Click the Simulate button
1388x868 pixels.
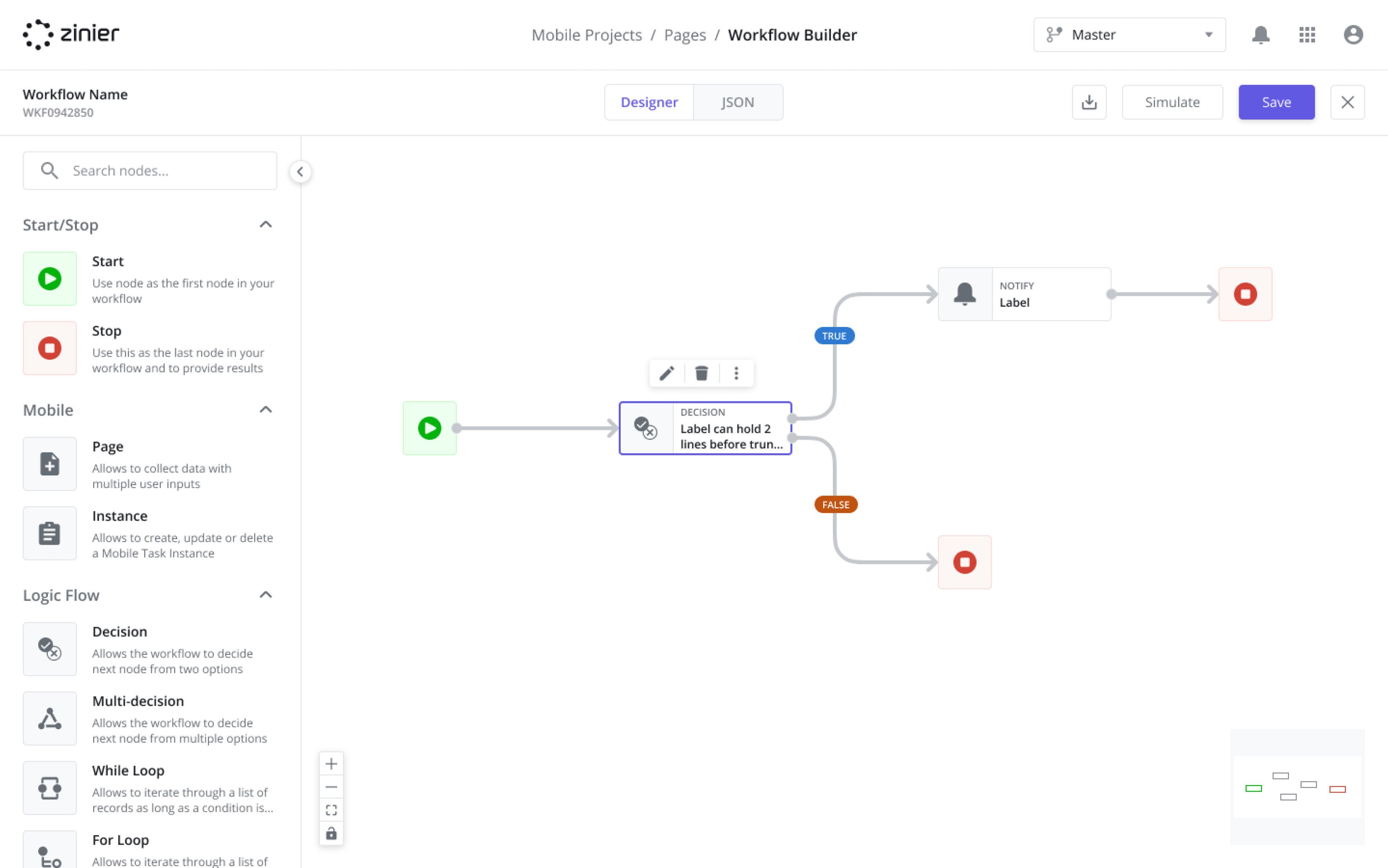[x=1172, y=101]
